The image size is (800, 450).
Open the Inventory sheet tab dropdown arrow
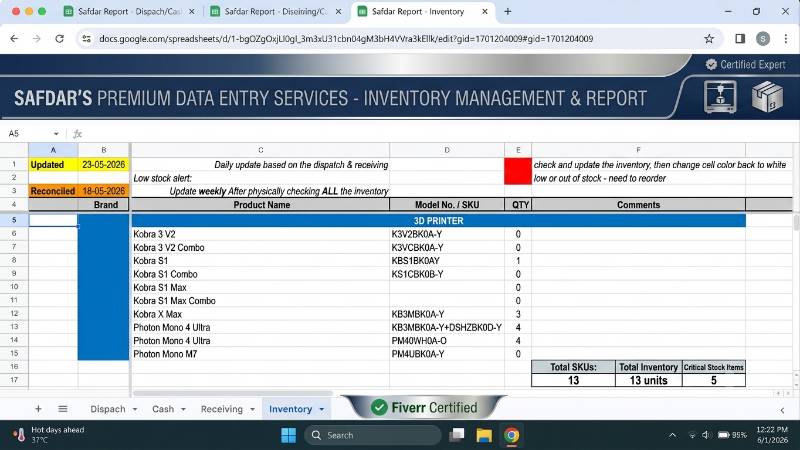(x=321, y=409)
